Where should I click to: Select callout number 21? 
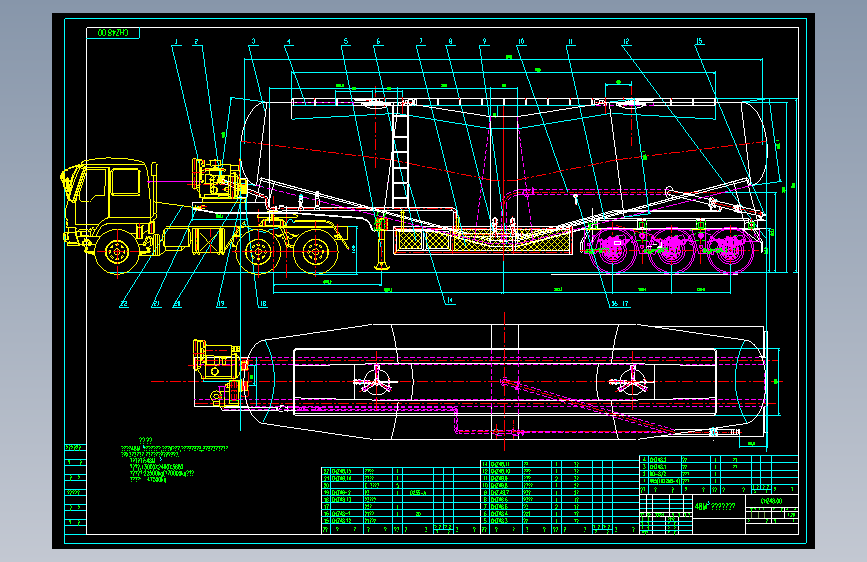pos(156,304)
